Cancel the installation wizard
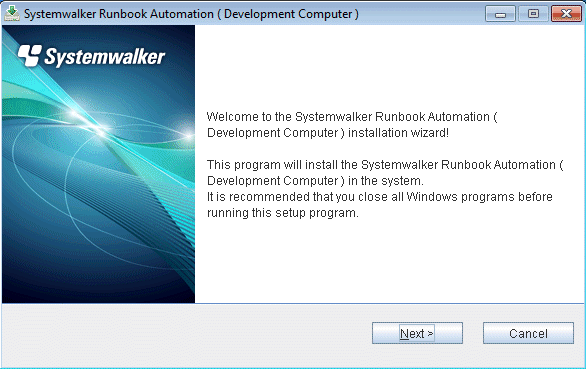Image resolution: width=586 pixels, height=369 pixels. pyautogui.click(x=528, y=333)
